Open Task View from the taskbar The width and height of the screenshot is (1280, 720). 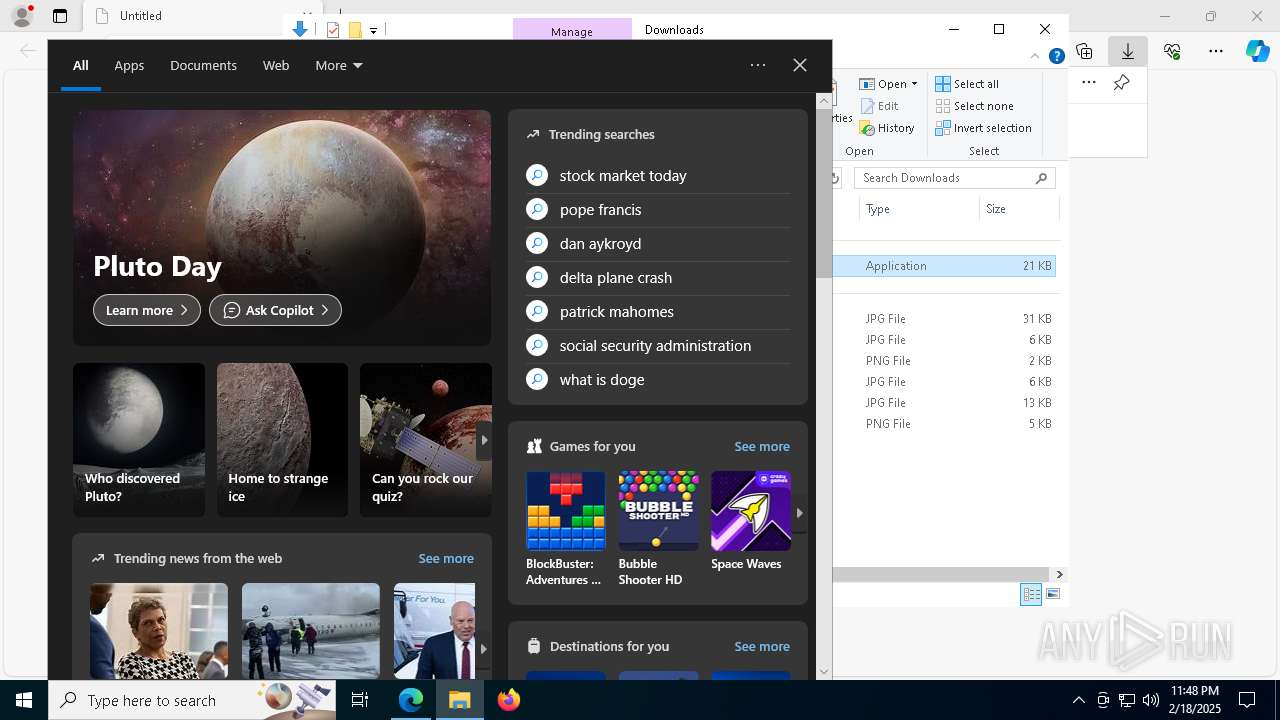(360, 700)
